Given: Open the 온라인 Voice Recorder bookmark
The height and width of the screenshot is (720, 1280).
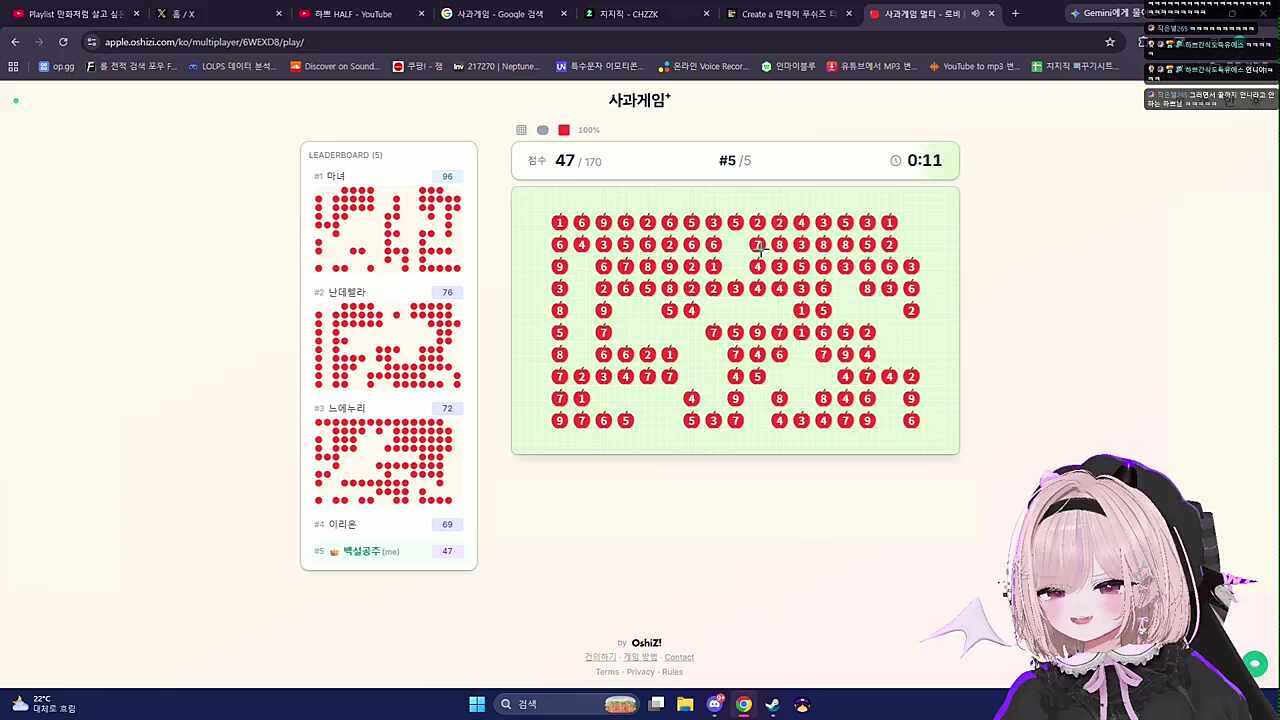Looking at the screenshot, I should pos(703,66).
